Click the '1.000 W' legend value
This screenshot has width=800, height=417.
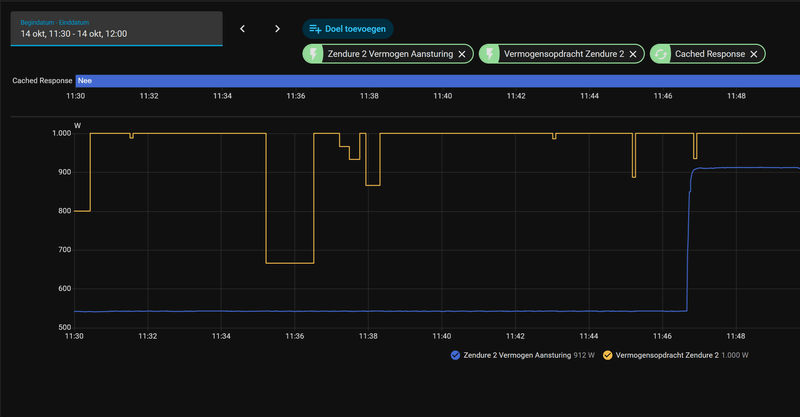(735, 355)
